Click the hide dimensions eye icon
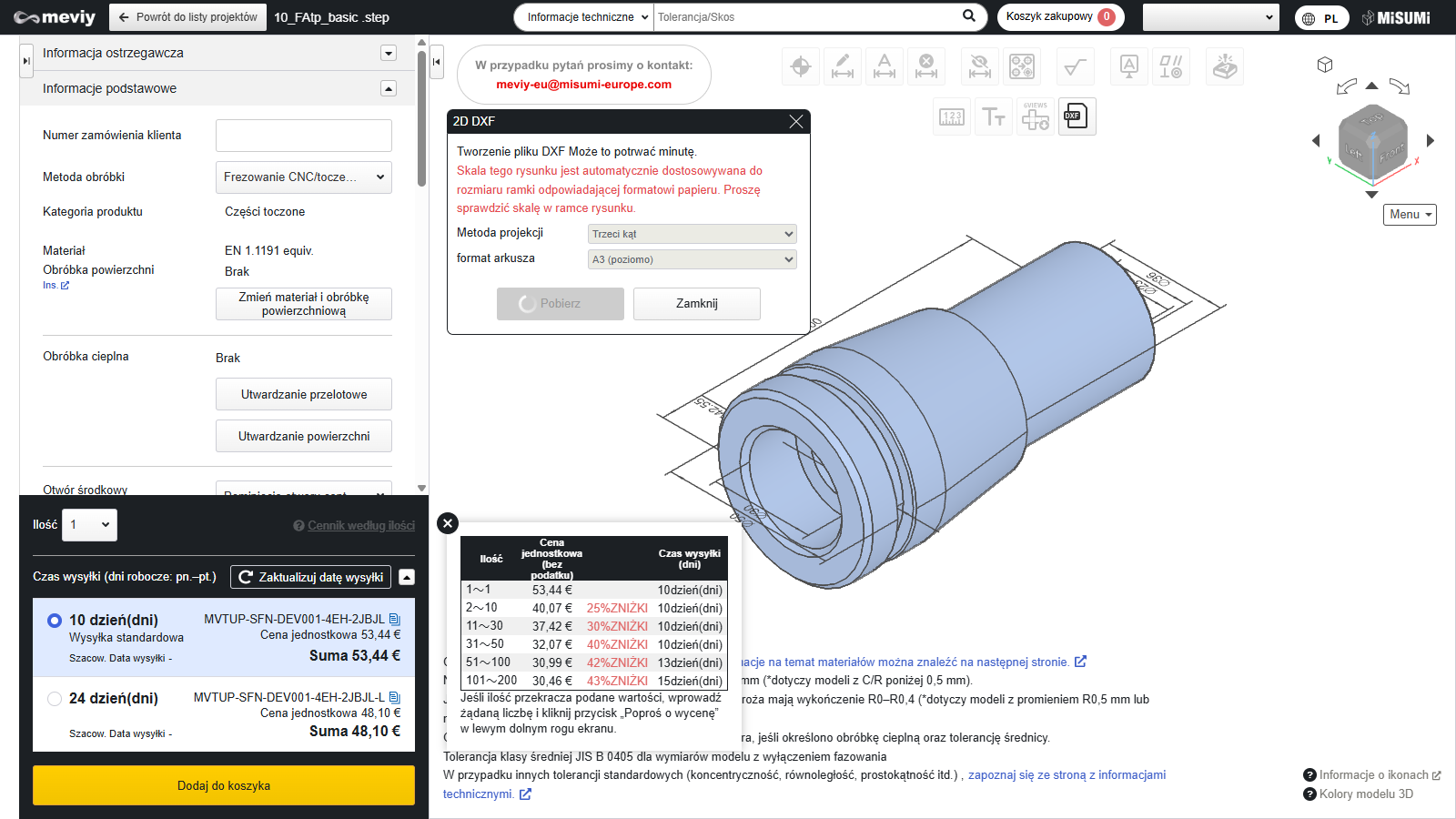 (x=980, y=66)
